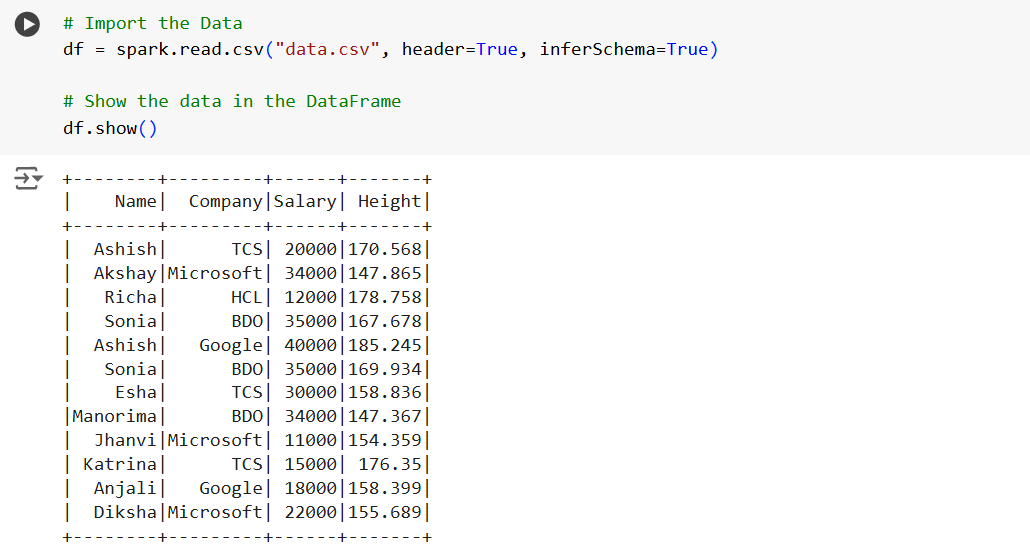Screen dimensions: 1030x553
Task: Run the code cell with the play button
Action: [28, 25]
